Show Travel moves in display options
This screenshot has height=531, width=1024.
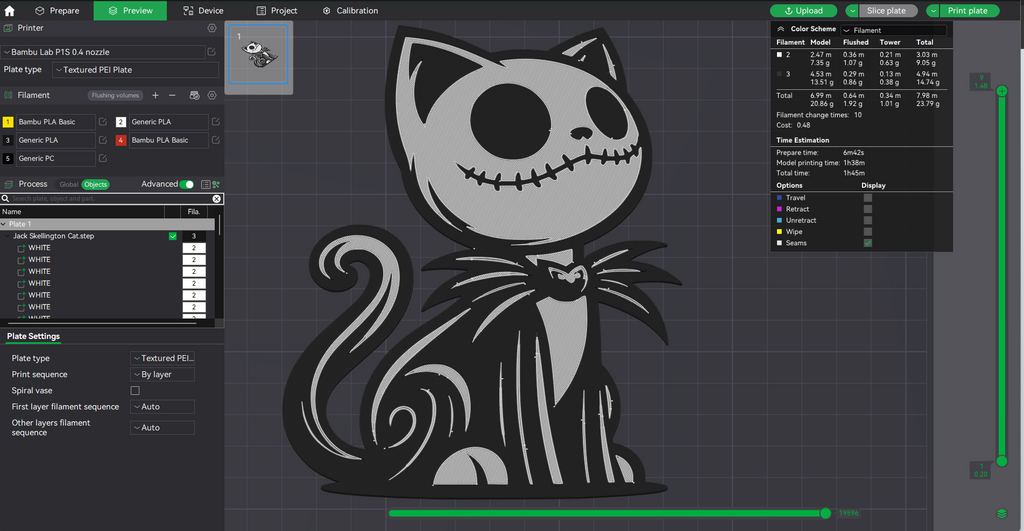(x=868, y=198)
